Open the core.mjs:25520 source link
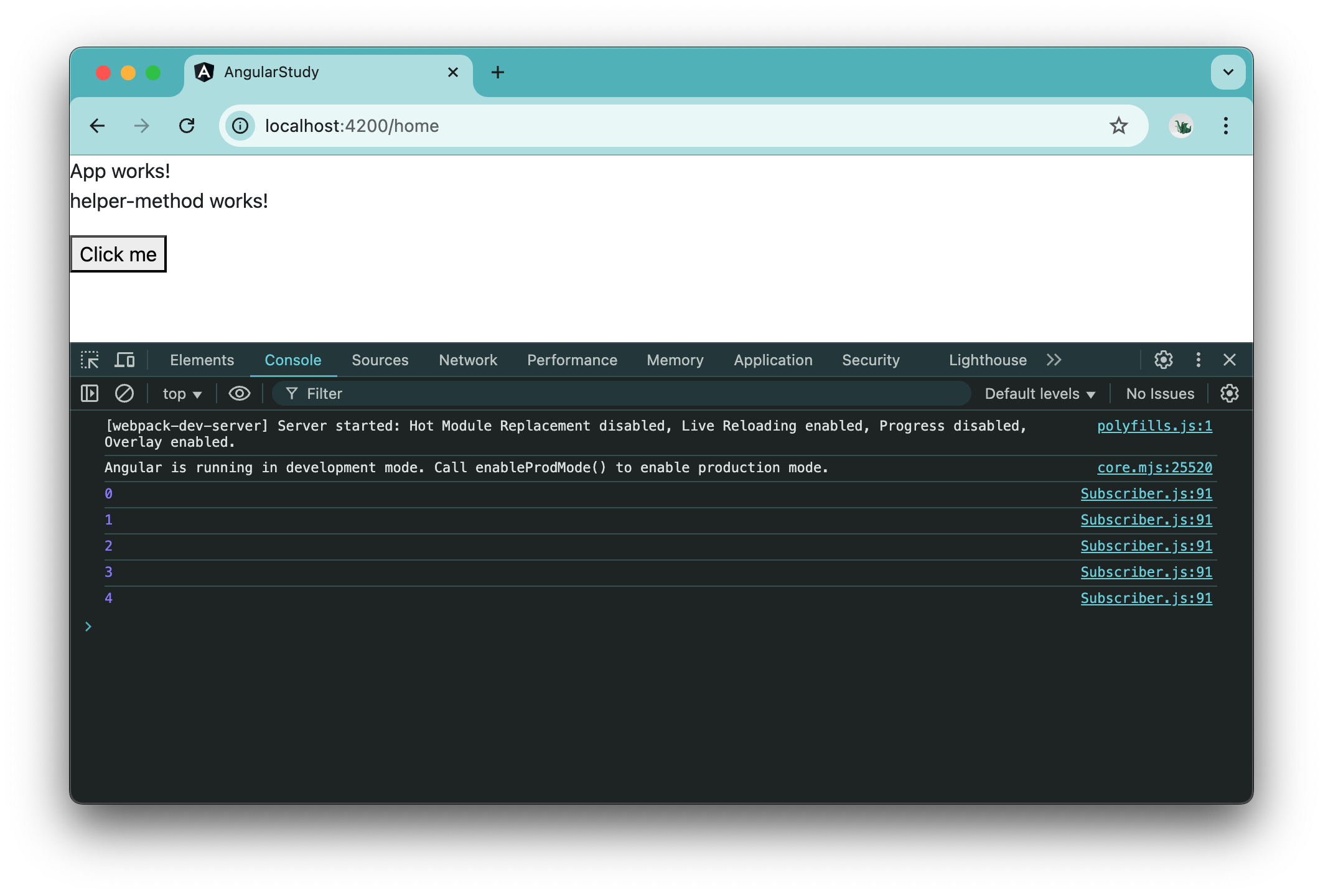 pyautogui.click(x=1155, y=467)
